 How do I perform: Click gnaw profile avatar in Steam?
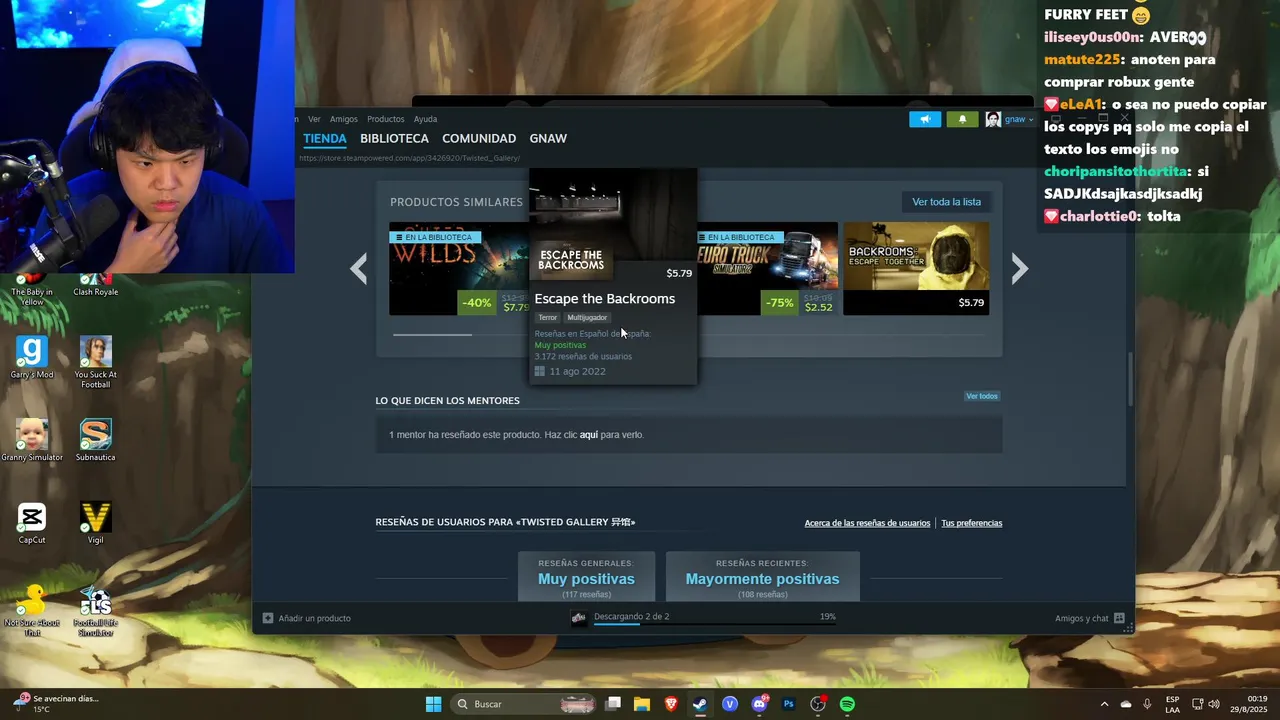pyautogui.click(x=992, y=119)
